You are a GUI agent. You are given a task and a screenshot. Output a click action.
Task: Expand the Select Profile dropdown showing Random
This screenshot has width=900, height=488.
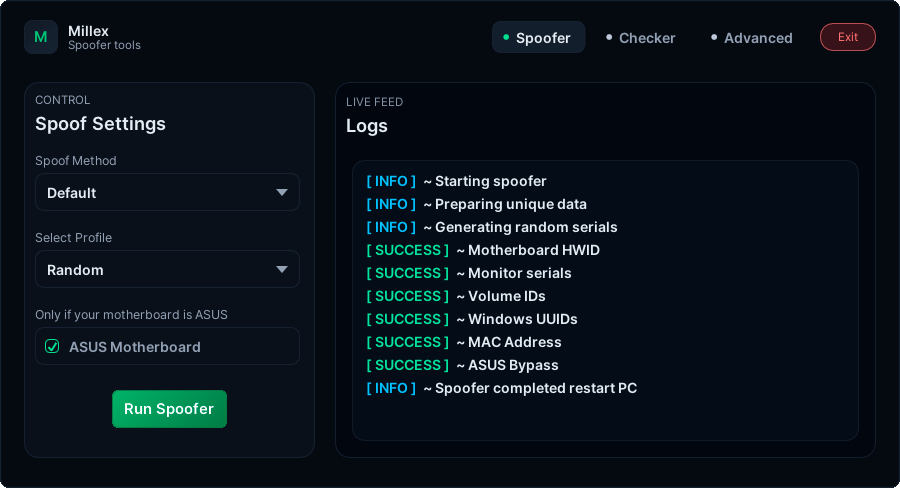point(166,269)
